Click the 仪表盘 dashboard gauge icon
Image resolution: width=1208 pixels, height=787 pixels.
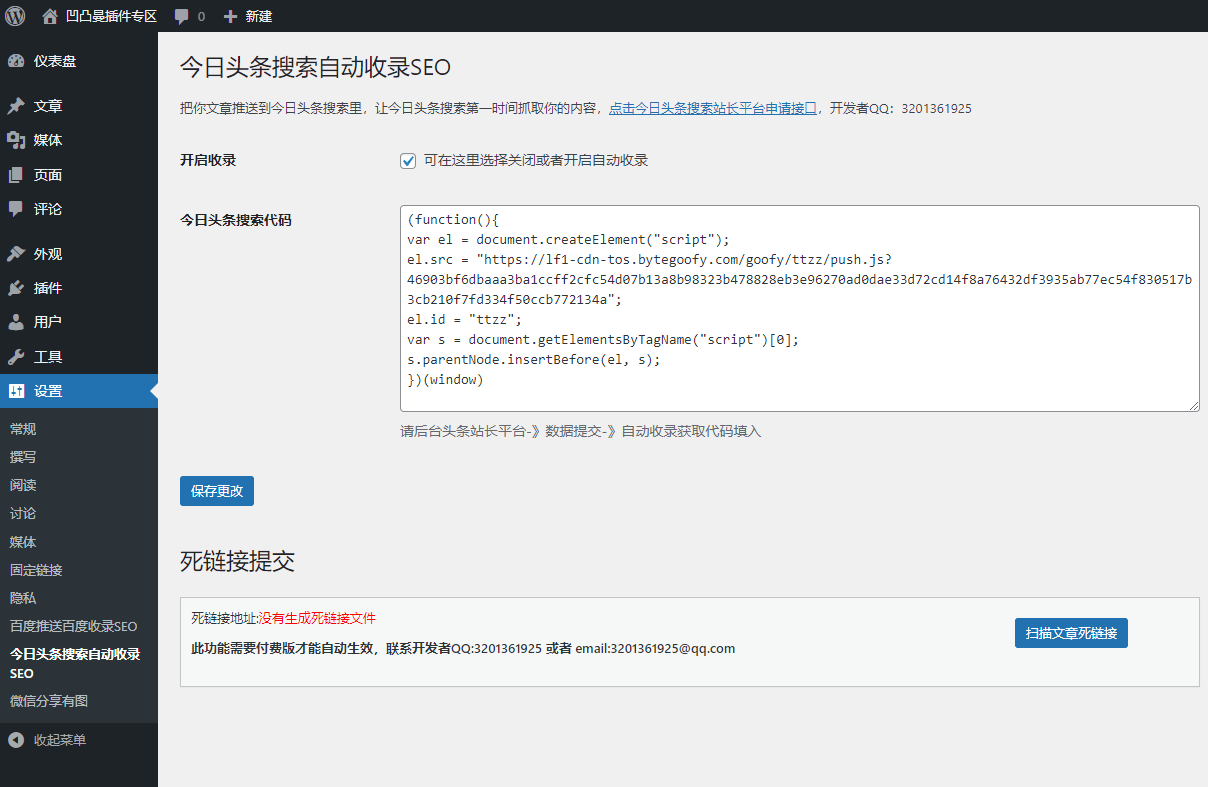click(16, 61)
